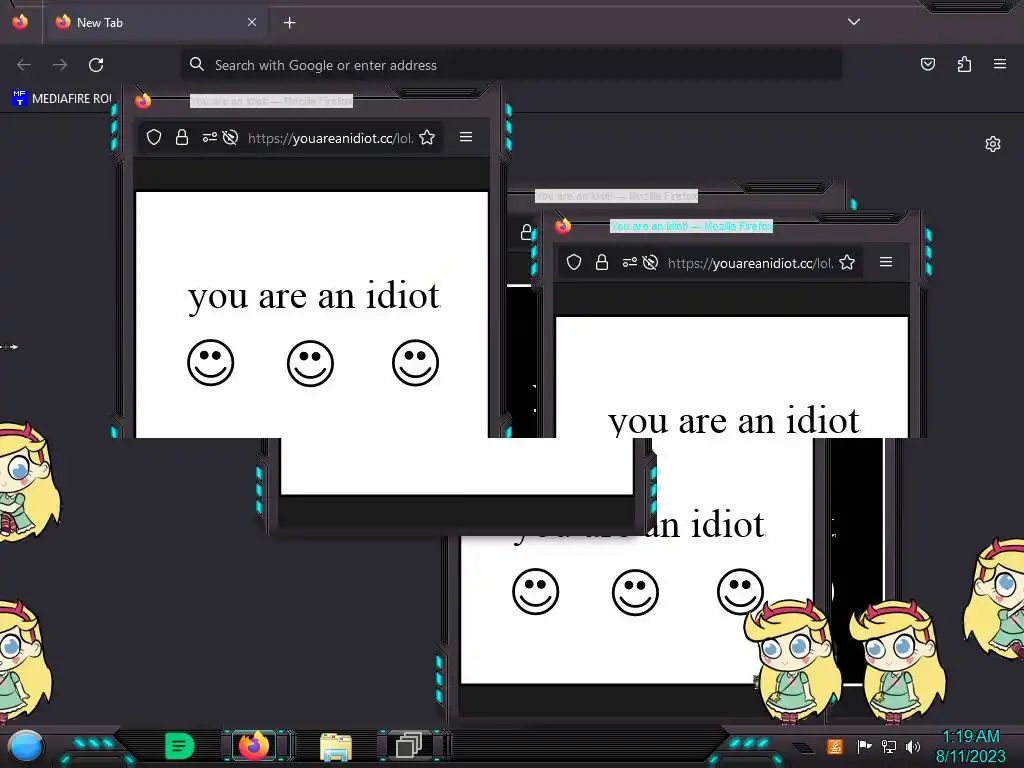Click the padlock in the partly hidden popup window
Screen dimensions: 1024x768
[526, 232]
